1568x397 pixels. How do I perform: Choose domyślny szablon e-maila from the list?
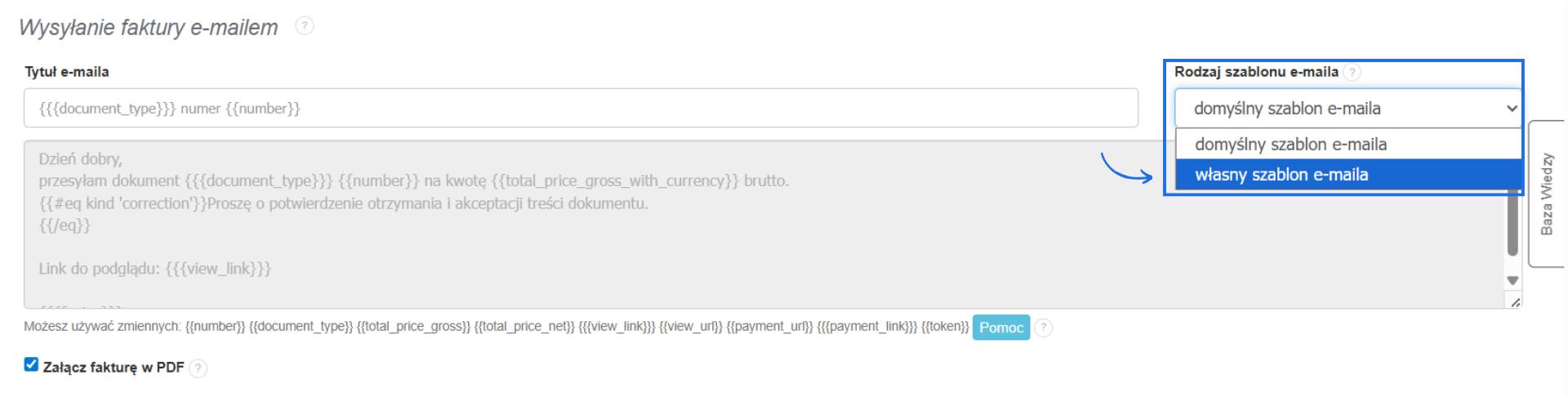(x=1290, y=145)
